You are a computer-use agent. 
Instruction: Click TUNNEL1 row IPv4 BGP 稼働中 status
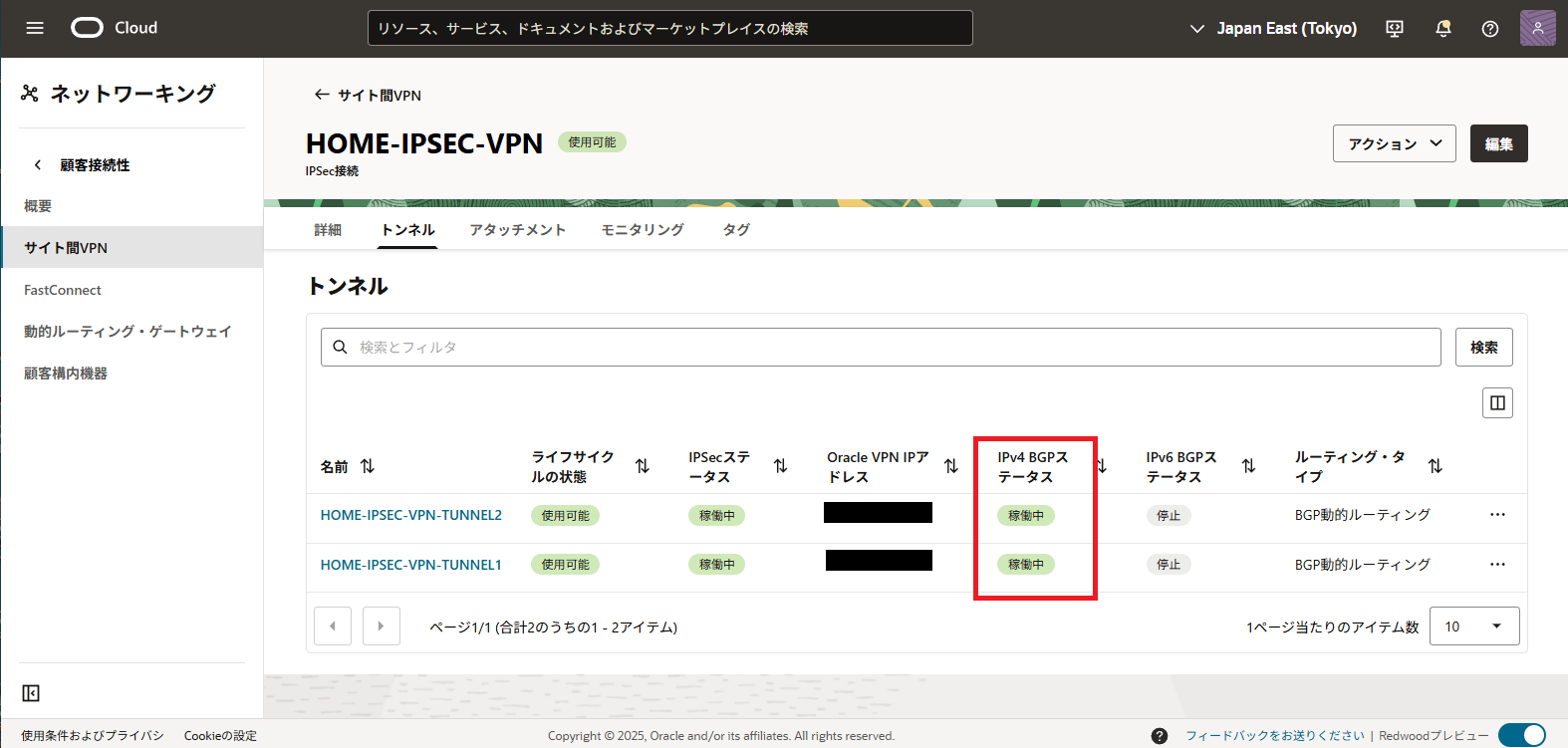coord(1026,565)
